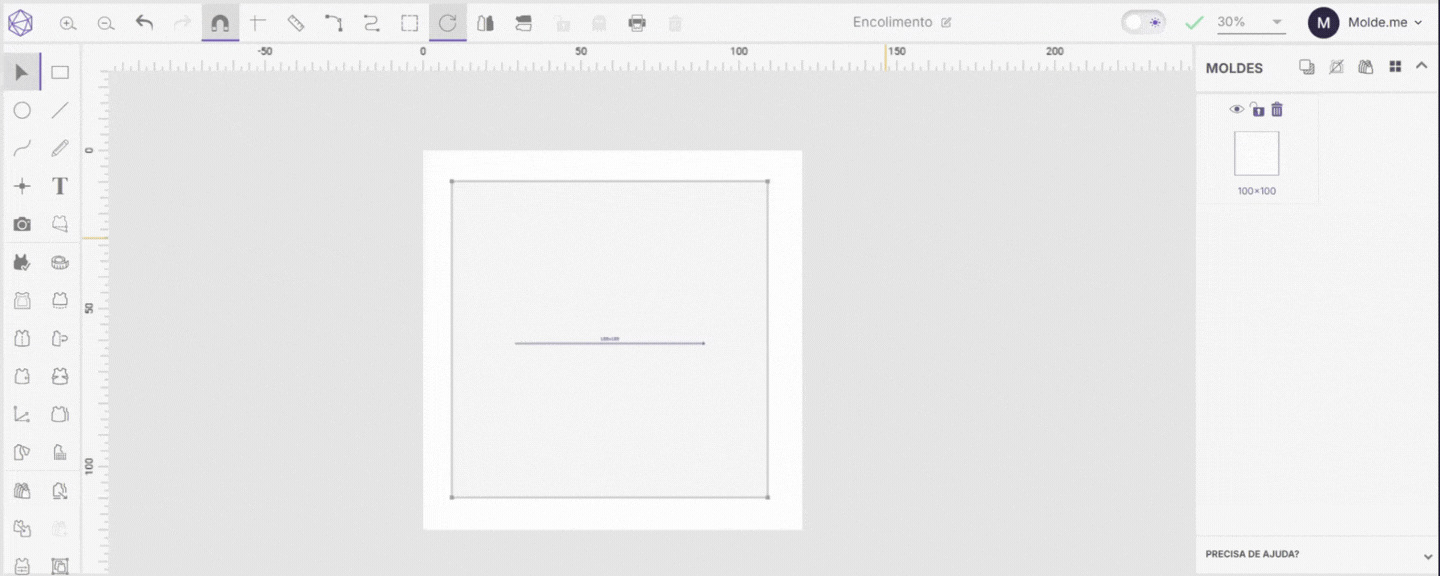Select the 100×100 mold thumbnail
Viewport: 1440px width, 576px height.
tap(1256, 154)
